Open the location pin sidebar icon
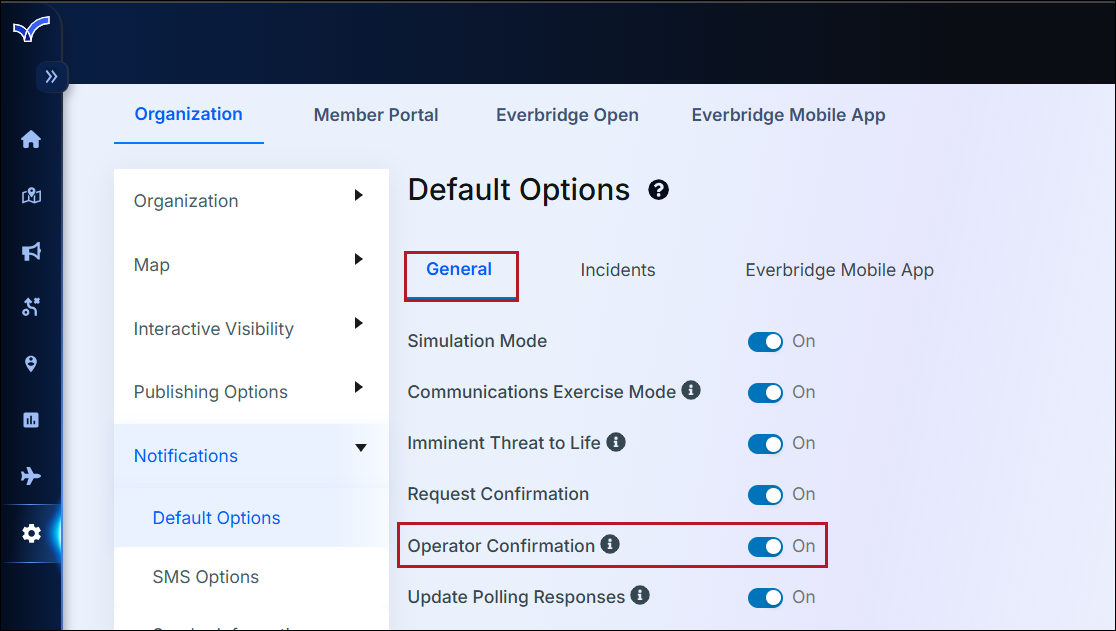This screenshot has width=1116, height=631. pyautogui.click(x=31, y=364)
